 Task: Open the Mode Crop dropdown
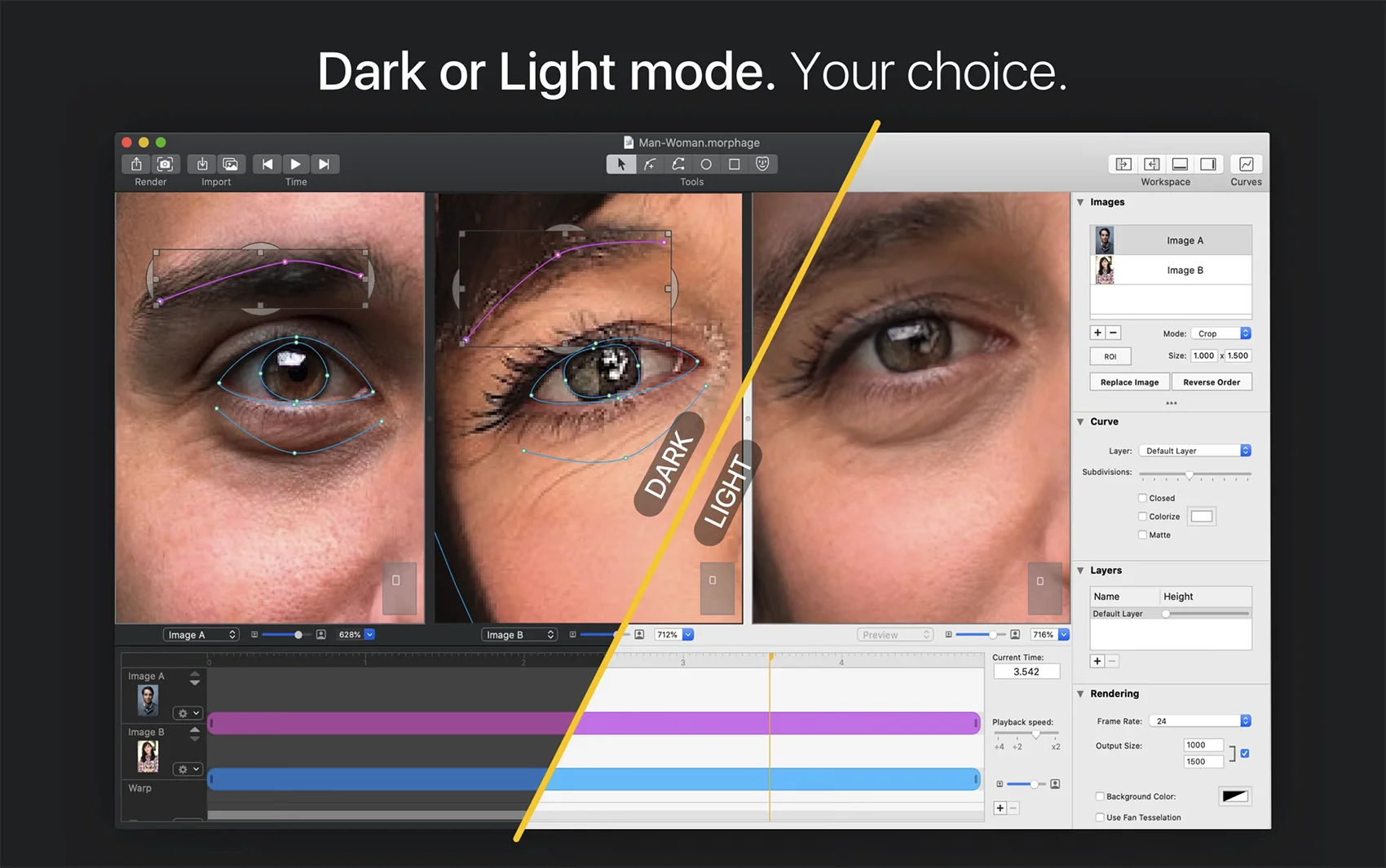1220,333
